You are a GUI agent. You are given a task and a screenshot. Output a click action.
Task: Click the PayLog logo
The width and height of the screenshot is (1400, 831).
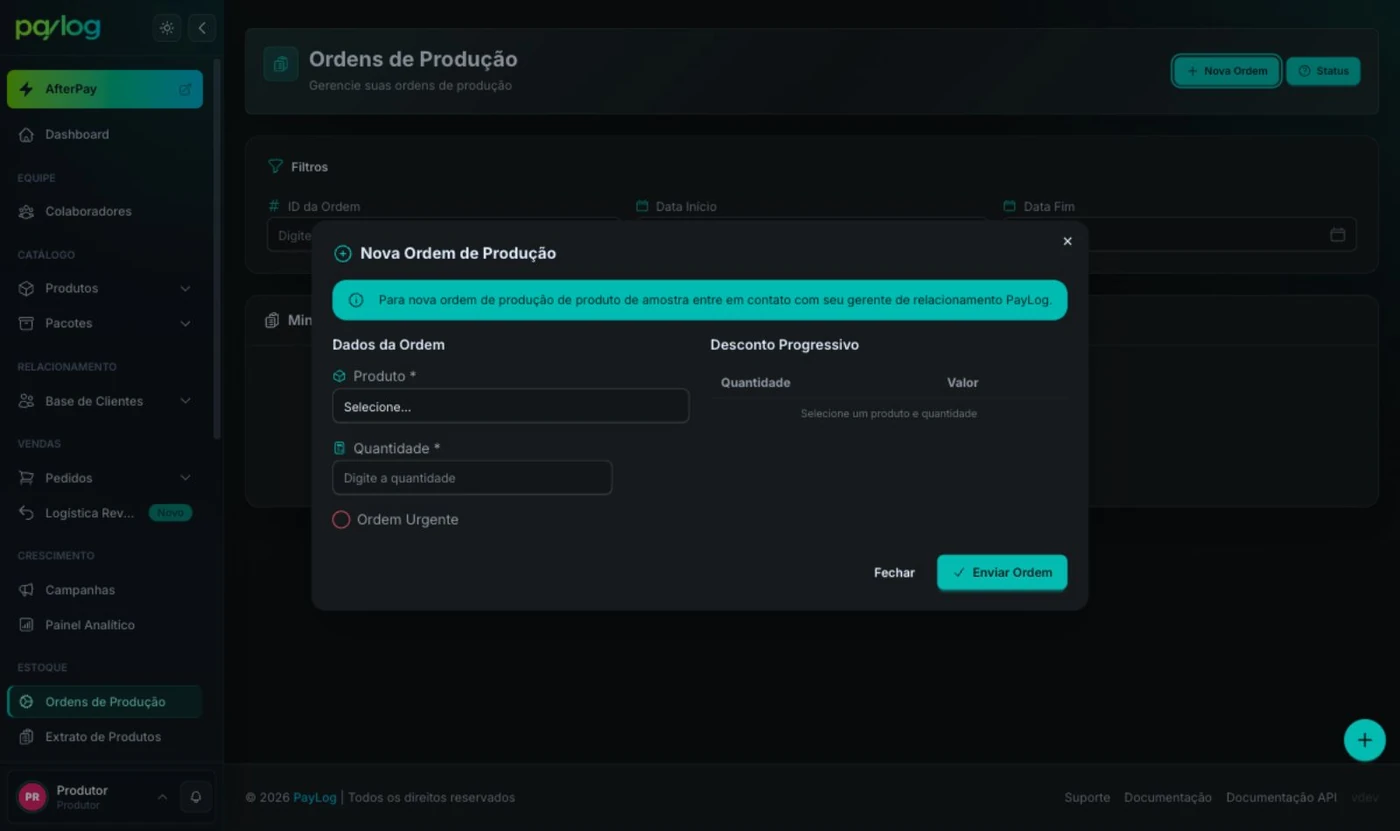click(x=58, y=28)
